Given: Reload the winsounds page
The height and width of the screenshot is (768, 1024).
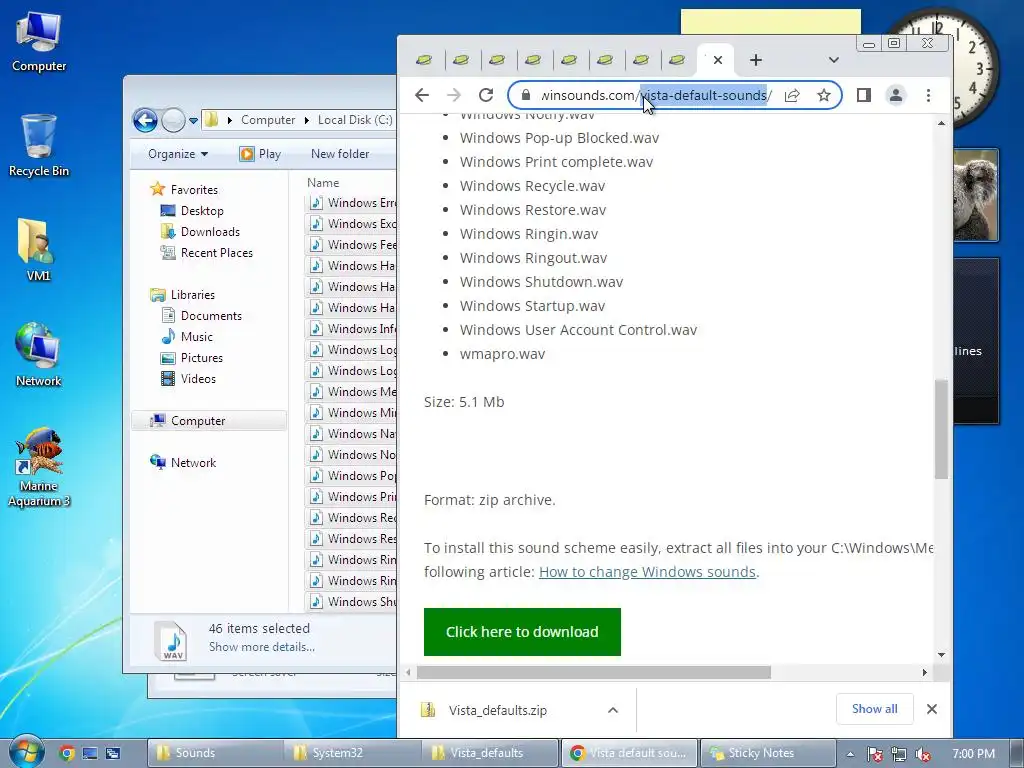Looking at the screenshot, I should point(486,95).
